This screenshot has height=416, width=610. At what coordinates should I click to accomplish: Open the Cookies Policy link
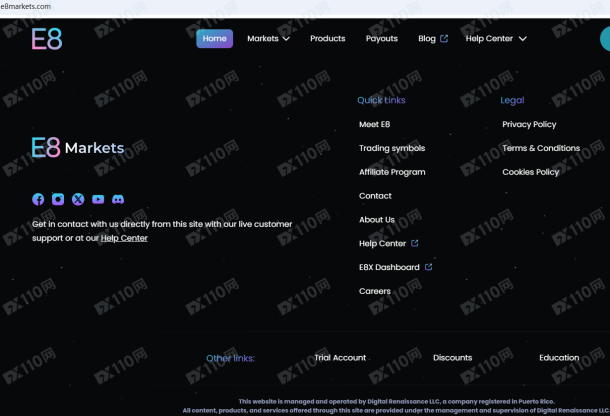(530, 172)
